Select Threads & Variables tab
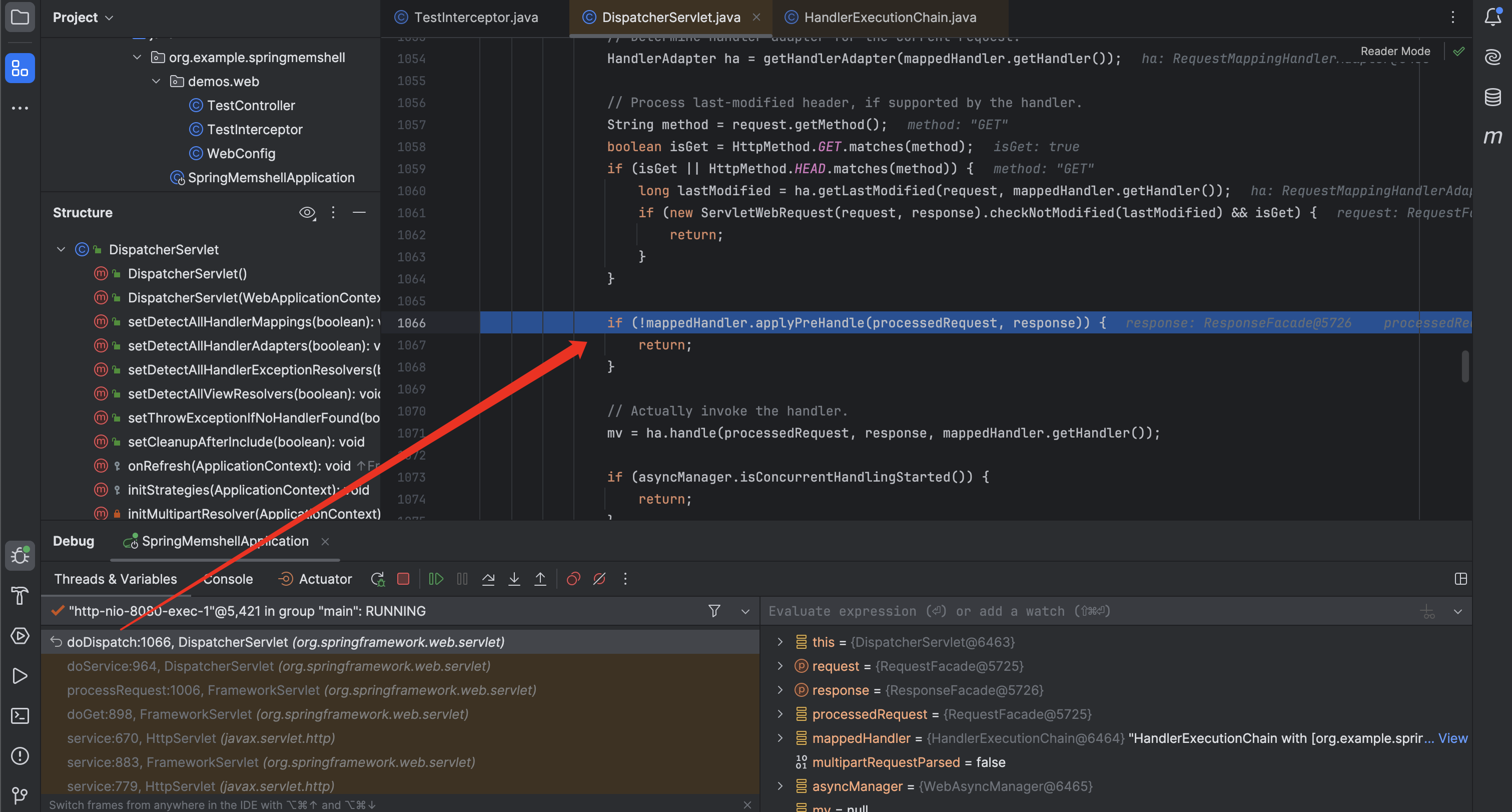This screenshot has width=1512, height=812. (116, 579)
